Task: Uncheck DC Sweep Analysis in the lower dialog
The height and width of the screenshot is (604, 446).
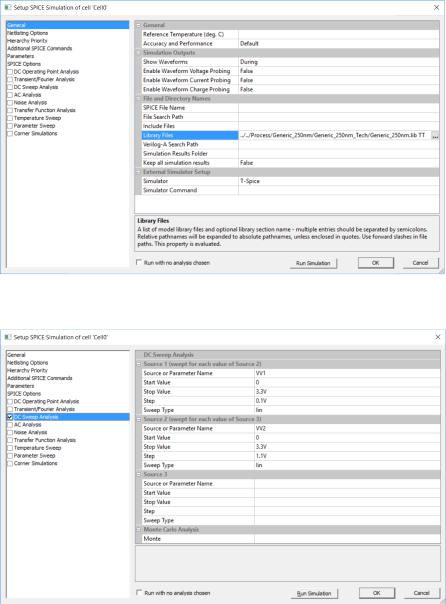Action: click(x=10, y=417)
